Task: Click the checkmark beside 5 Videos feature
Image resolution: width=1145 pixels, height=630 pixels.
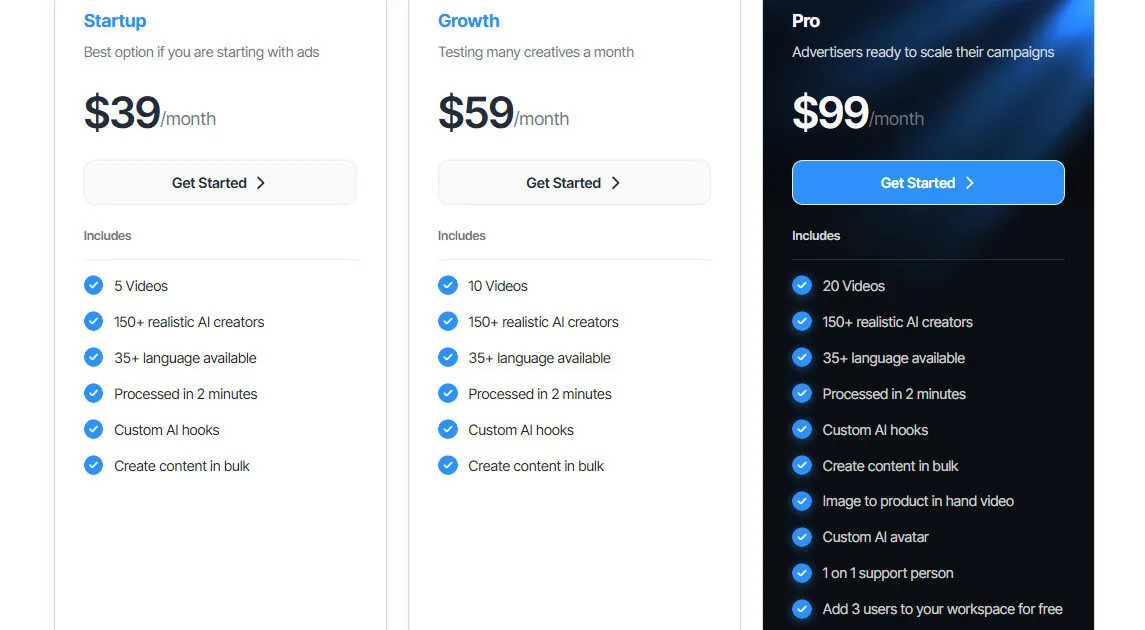Action: point(93,285)
